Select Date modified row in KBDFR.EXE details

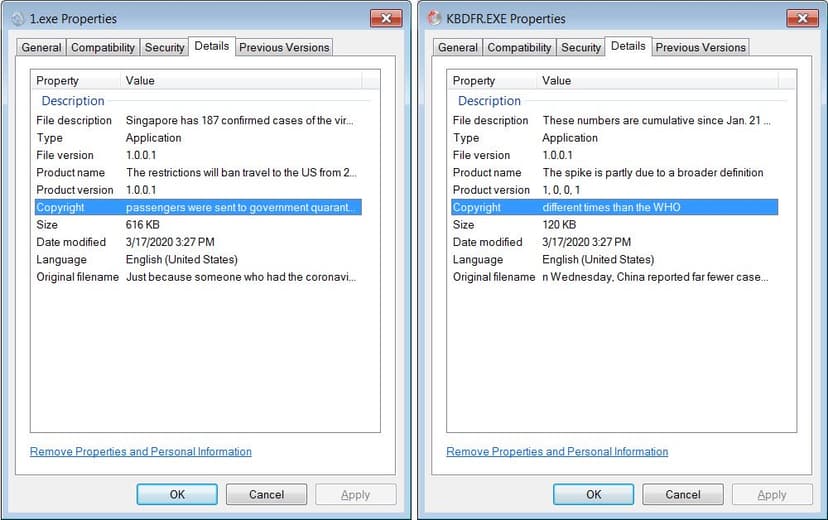click(615, 242)
